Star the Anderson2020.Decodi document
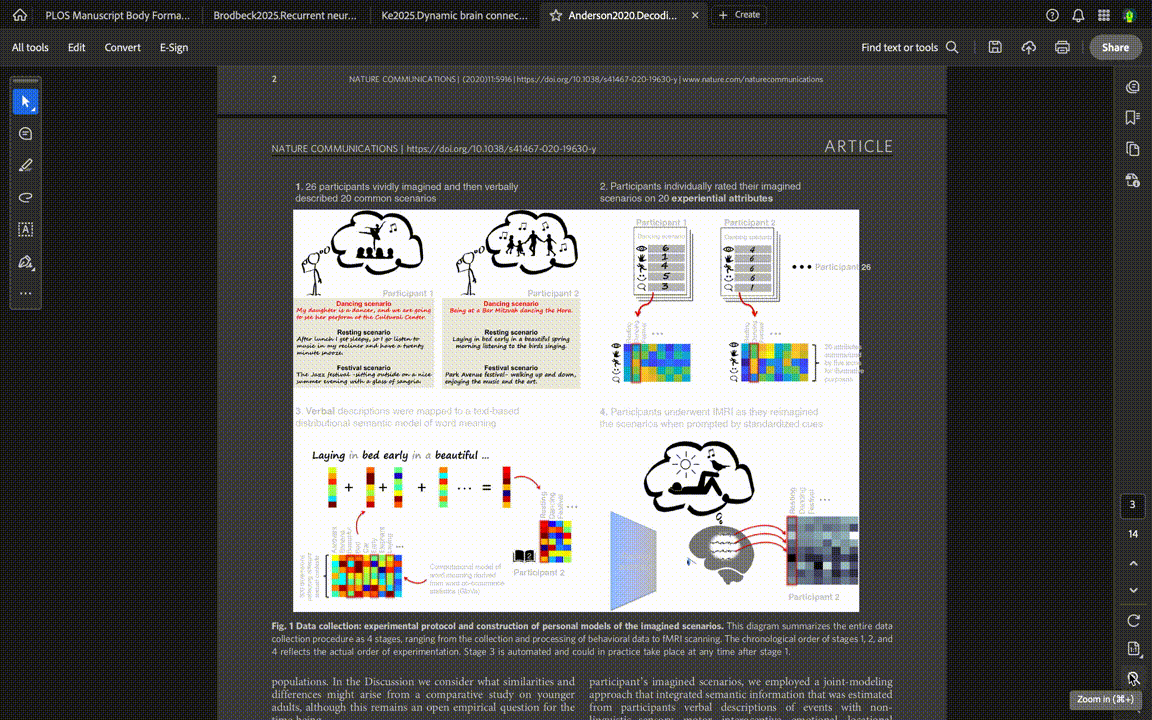Viewport: 1152px width, 720px height. (x=556, y=15)
